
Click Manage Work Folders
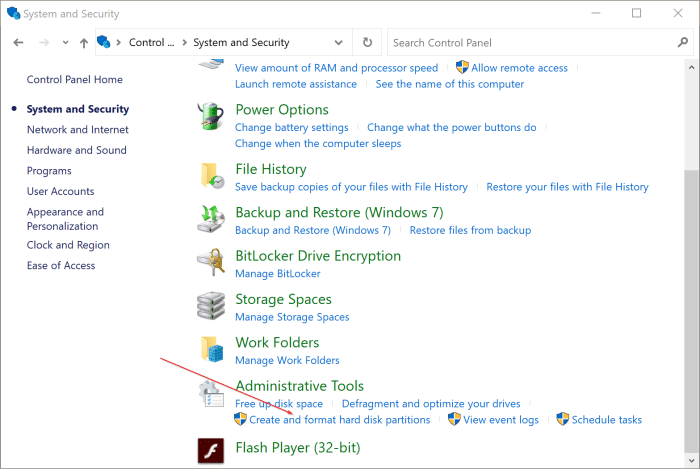click(x=287, y=360)
